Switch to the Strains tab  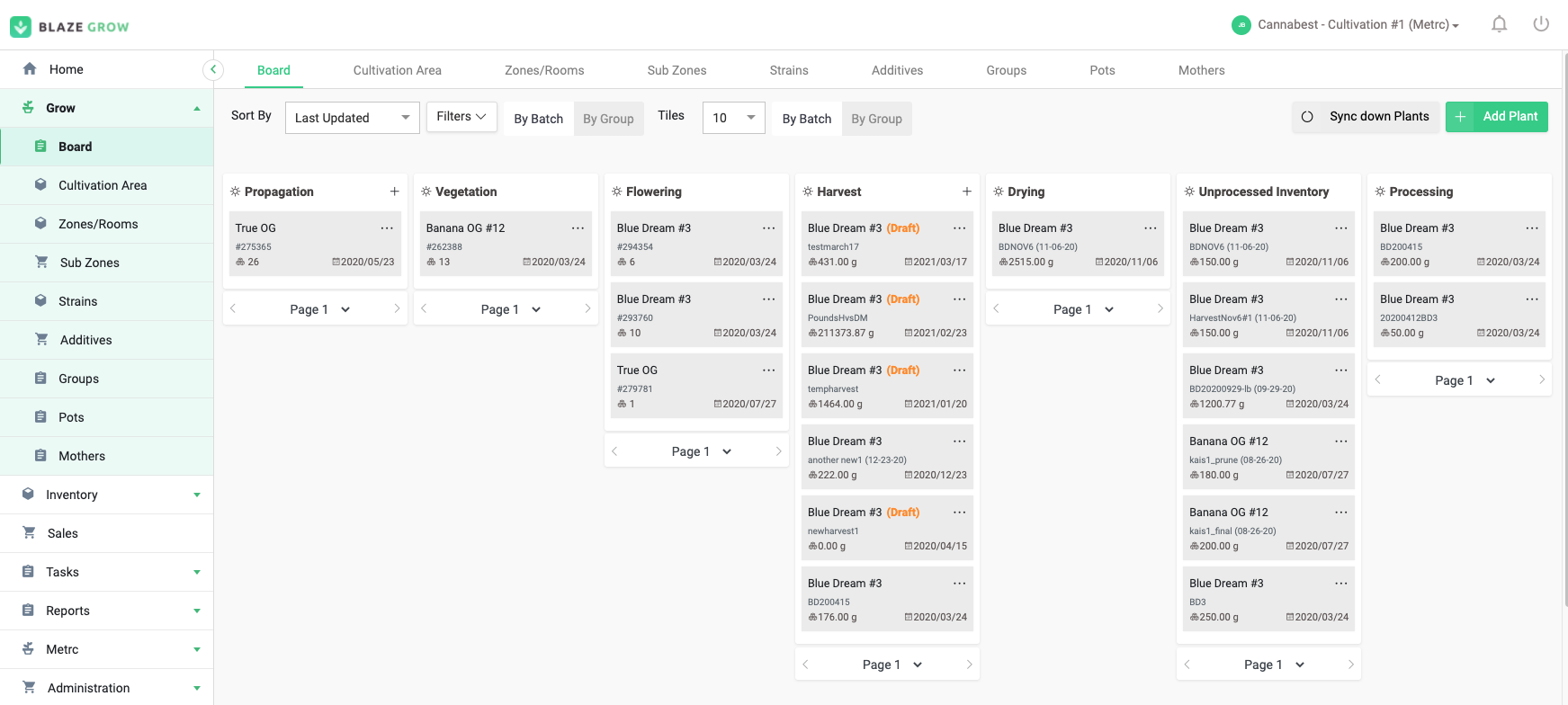click(x=788, y=70)
